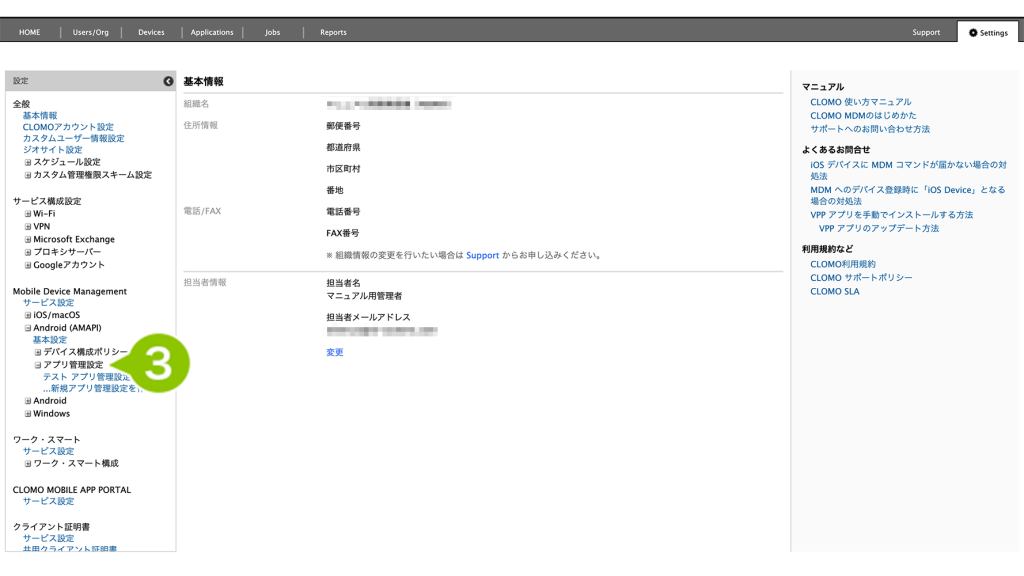The height and width of the screenshot is (576, 1024).
Task: Expand the VPN tree node
Action: tap(28, 227)
